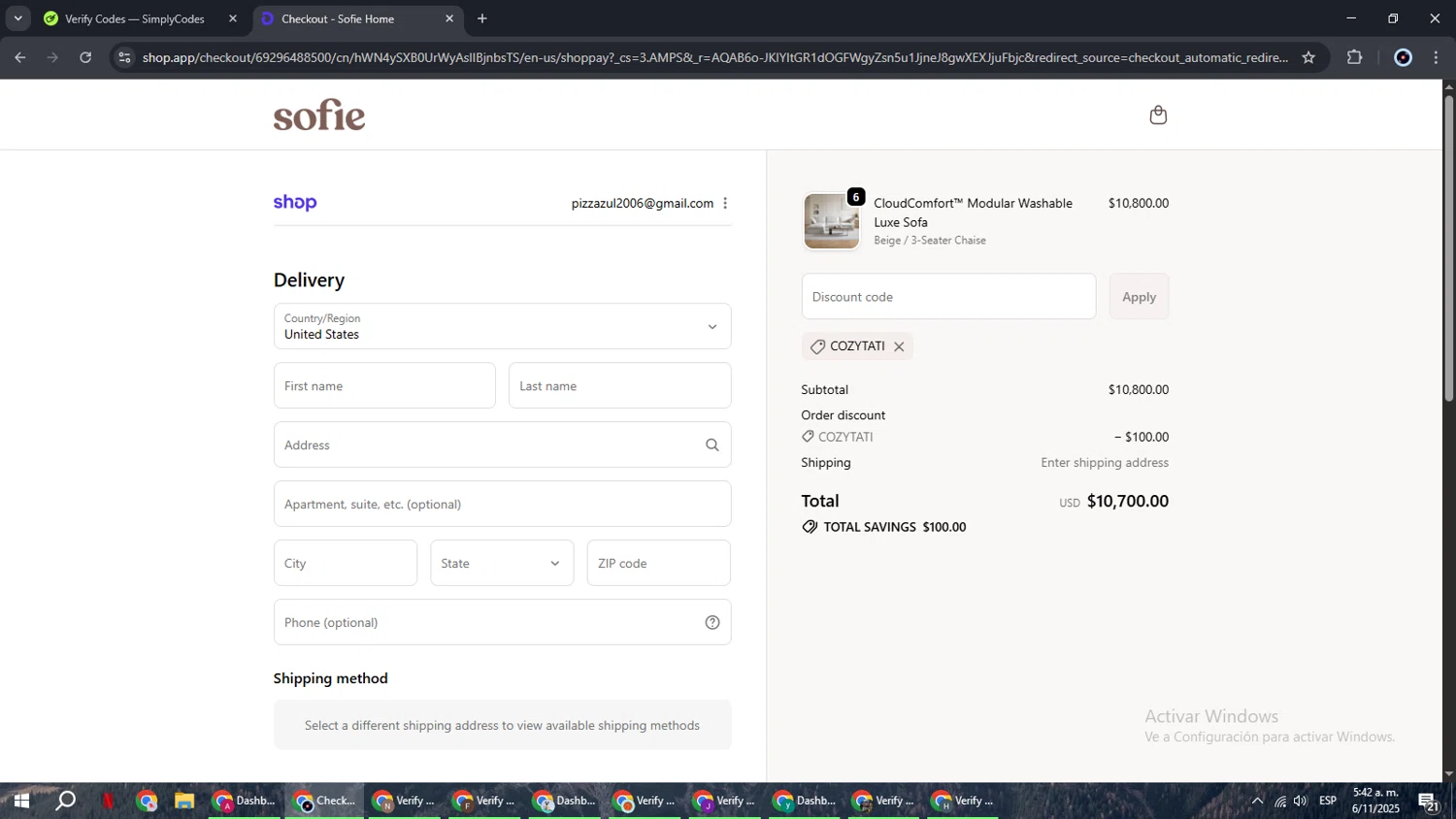The height and width of the screenshot is (819, 1456).
Task: Open File Explorer from taskbar
Action: 184,801
